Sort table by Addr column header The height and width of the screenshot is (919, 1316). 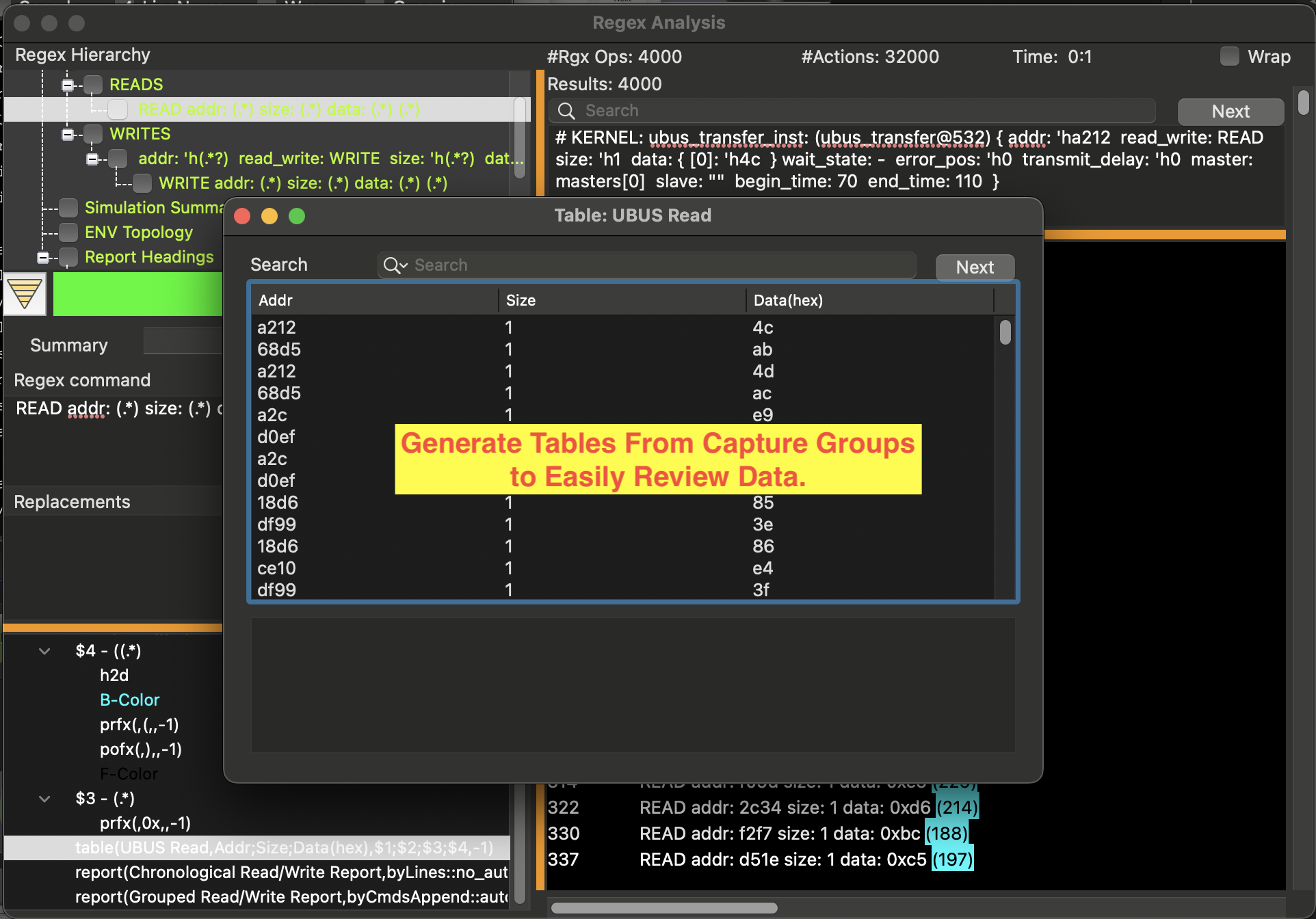[375, 300]
